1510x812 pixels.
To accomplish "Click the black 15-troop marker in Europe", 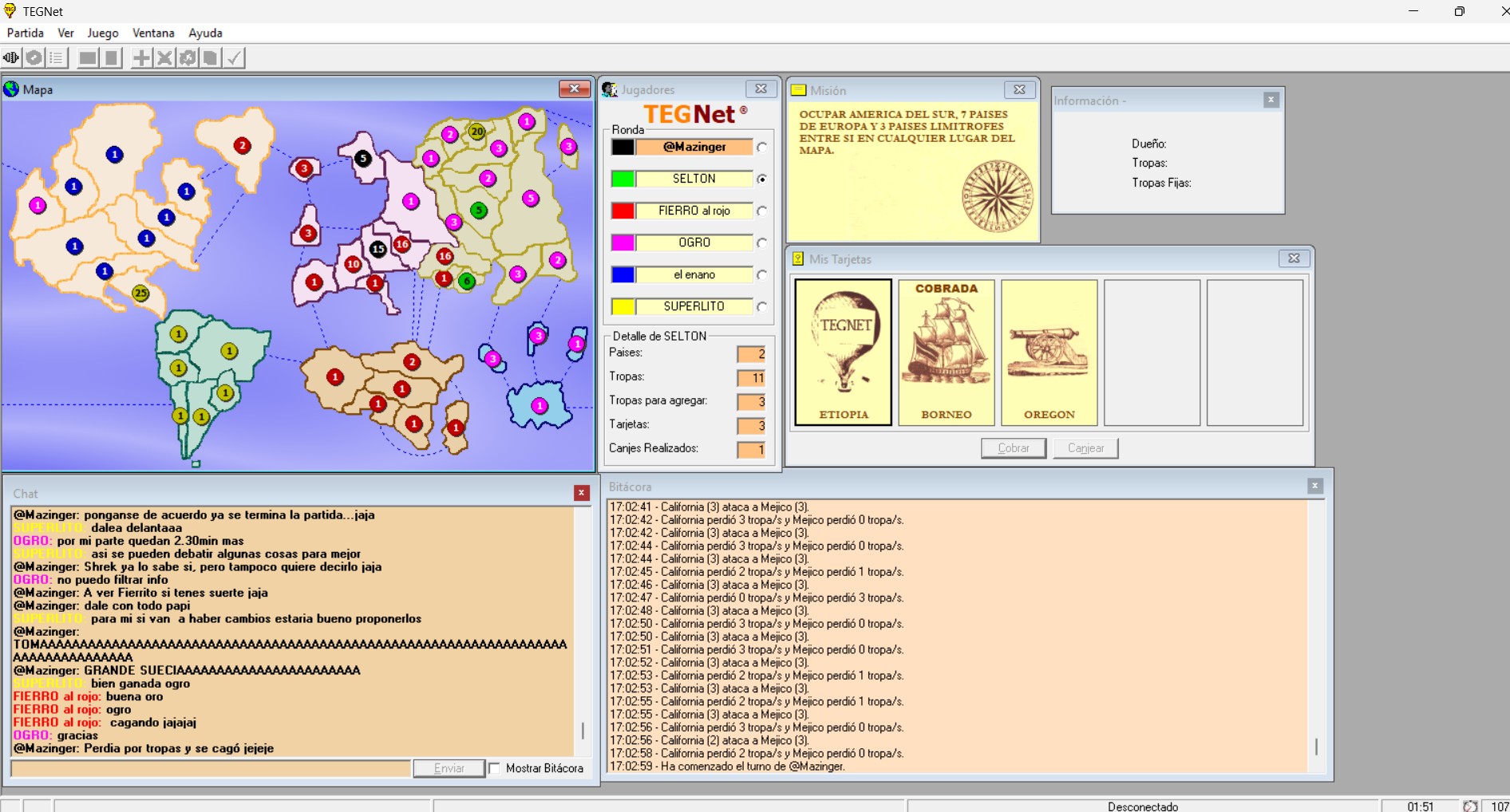I will (377, 249).
